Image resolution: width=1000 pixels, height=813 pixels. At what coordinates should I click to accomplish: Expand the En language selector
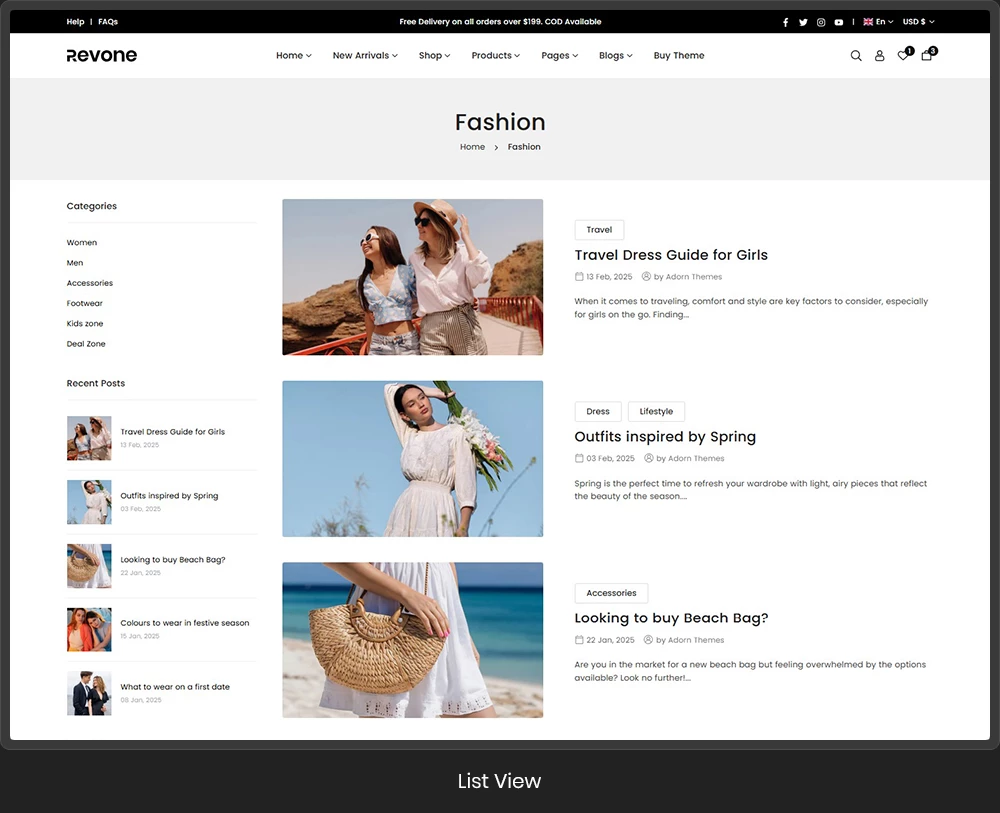(x=877, y=21)
